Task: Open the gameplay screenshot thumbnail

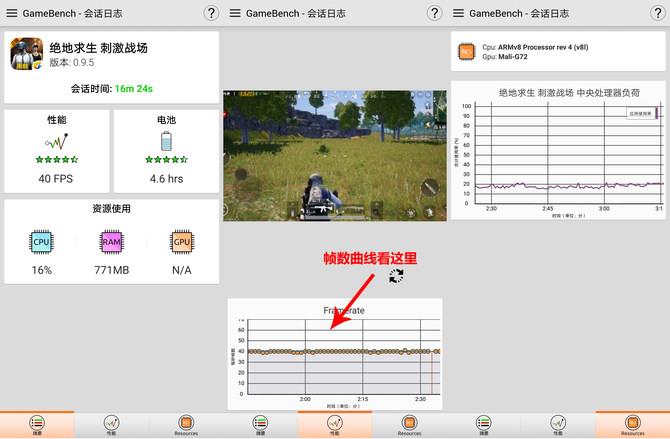Action: point(335,155)
